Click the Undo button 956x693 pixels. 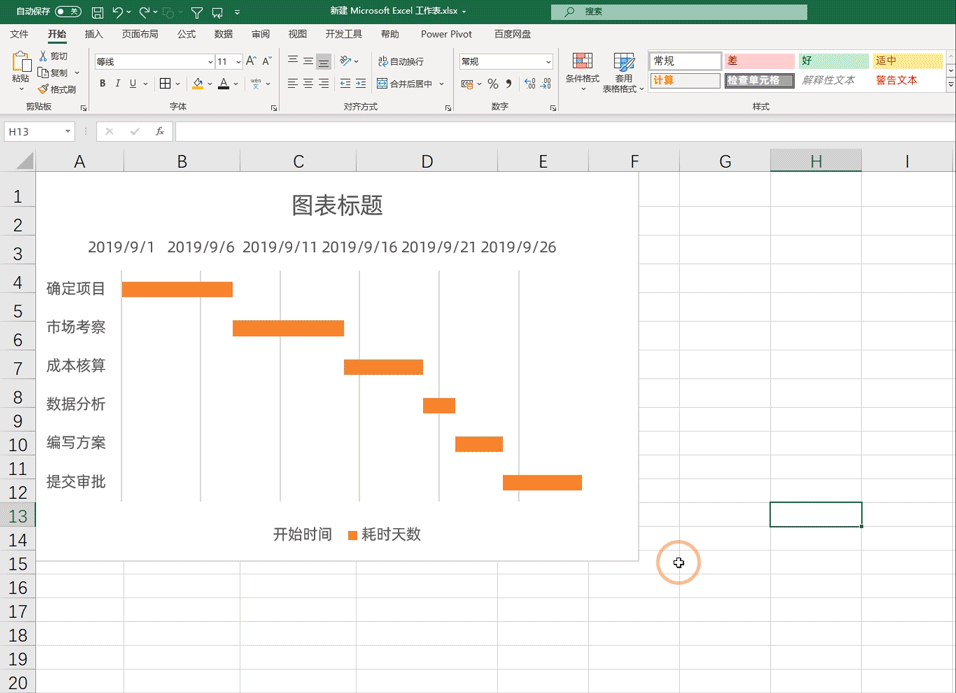(120, 11)
